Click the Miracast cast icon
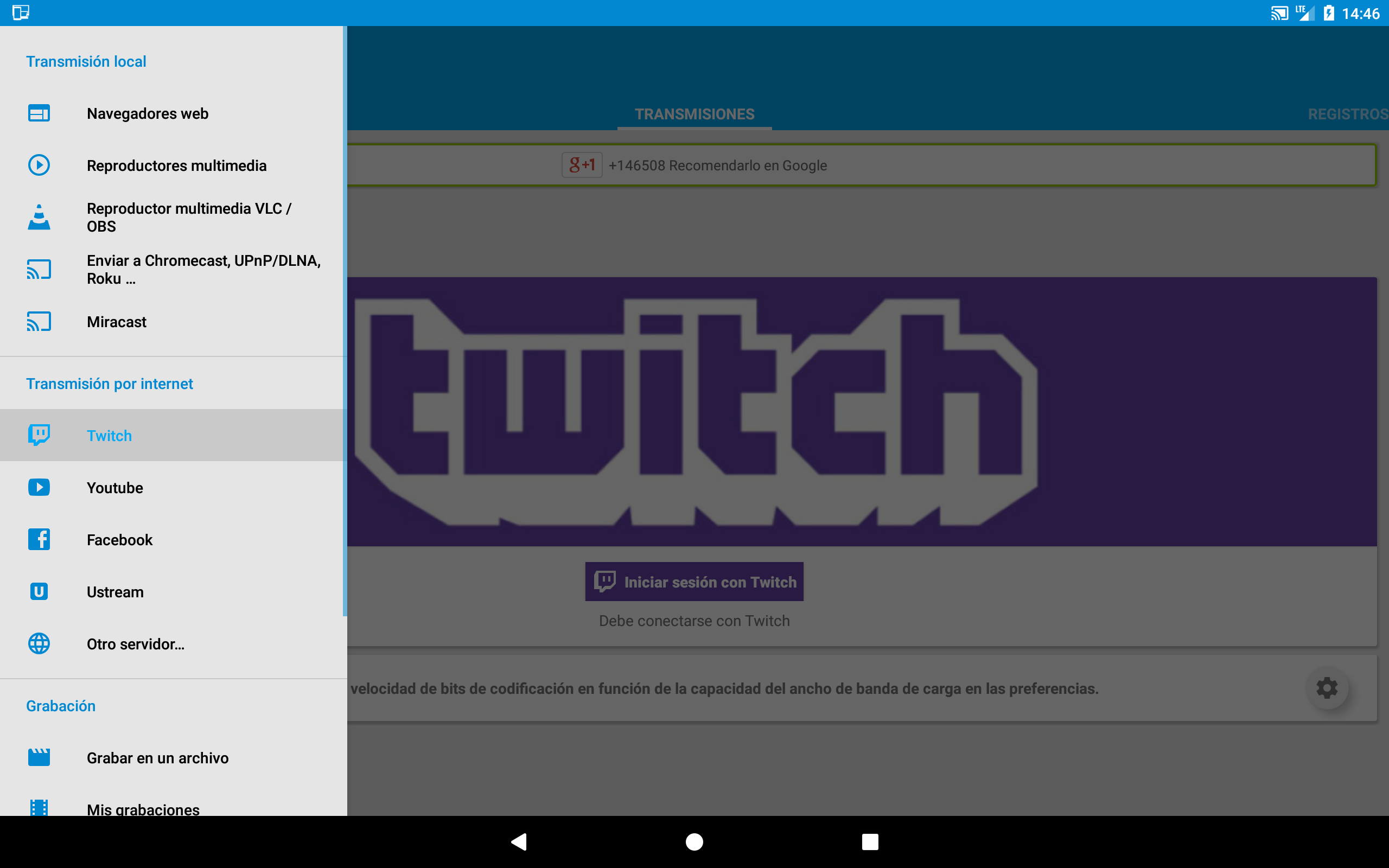This screenshot has height=868, width=1389. point(39,322)
